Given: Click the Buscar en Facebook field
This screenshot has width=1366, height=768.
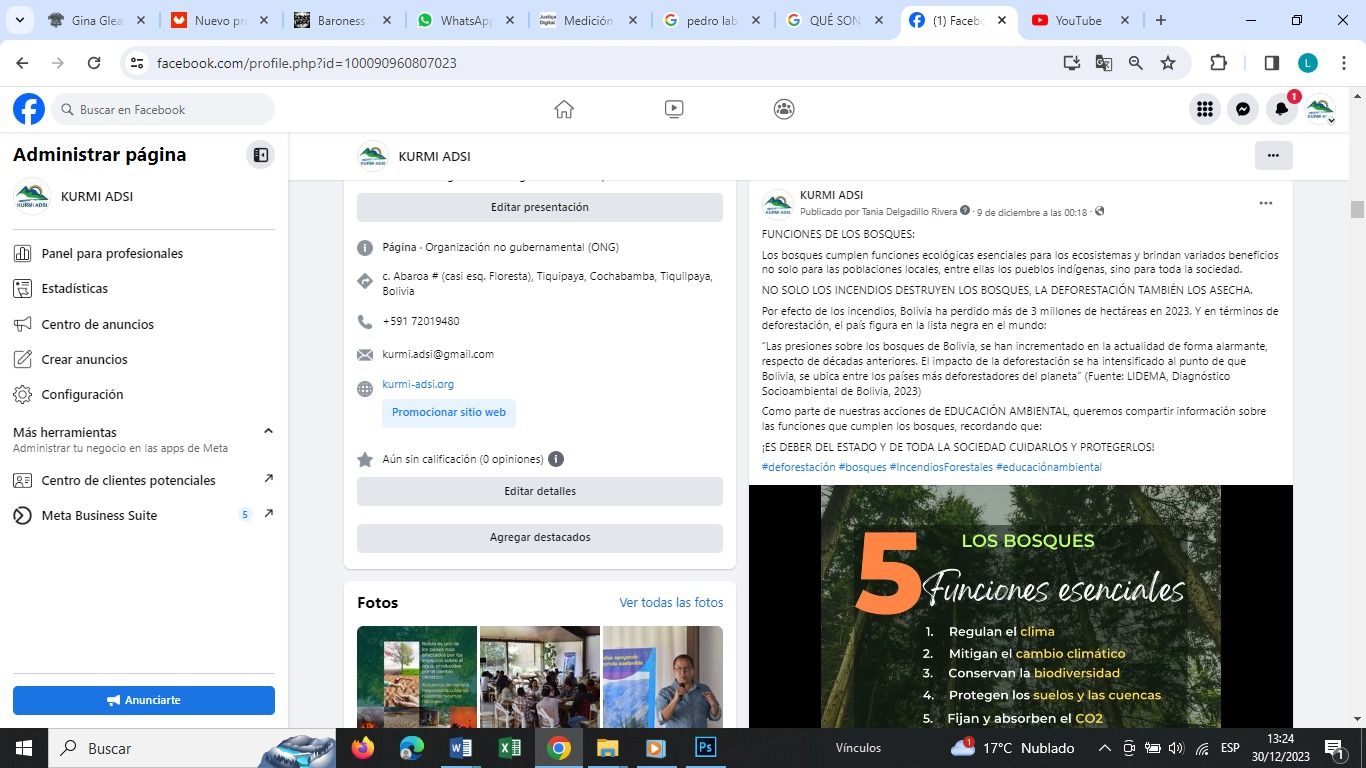Looking at the screenshot, I should [x=163, y=109].
